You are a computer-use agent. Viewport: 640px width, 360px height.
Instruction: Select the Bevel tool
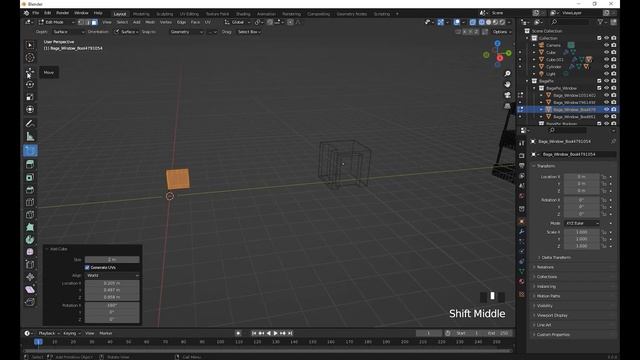pos(30,190)
